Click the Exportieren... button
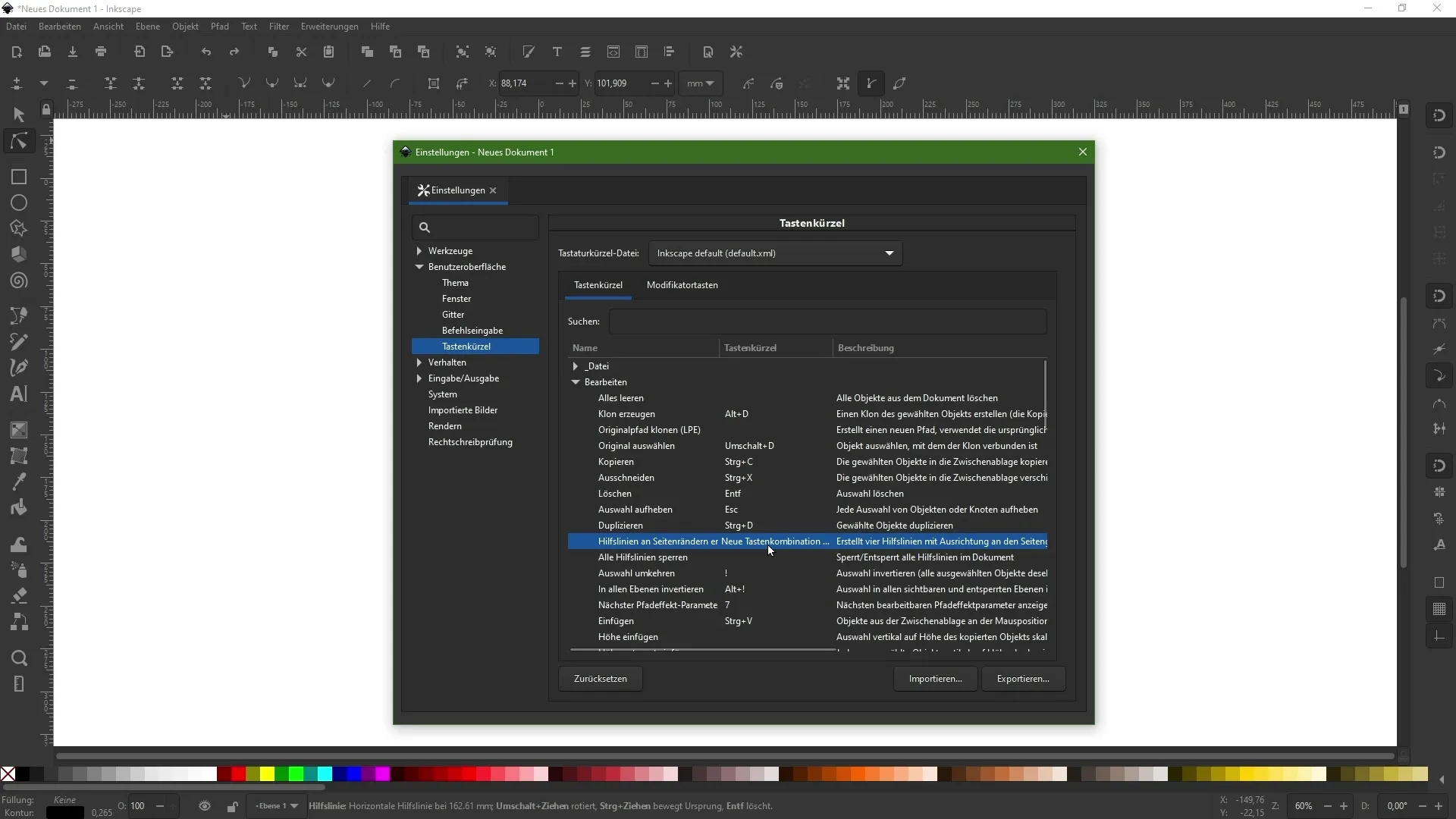 (x=1022, y=679)
